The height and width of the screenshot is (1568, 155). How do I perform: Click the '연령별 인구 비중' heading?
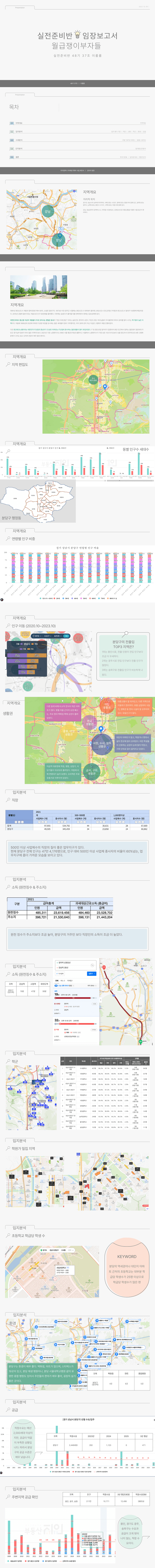(x=23, y=539)
